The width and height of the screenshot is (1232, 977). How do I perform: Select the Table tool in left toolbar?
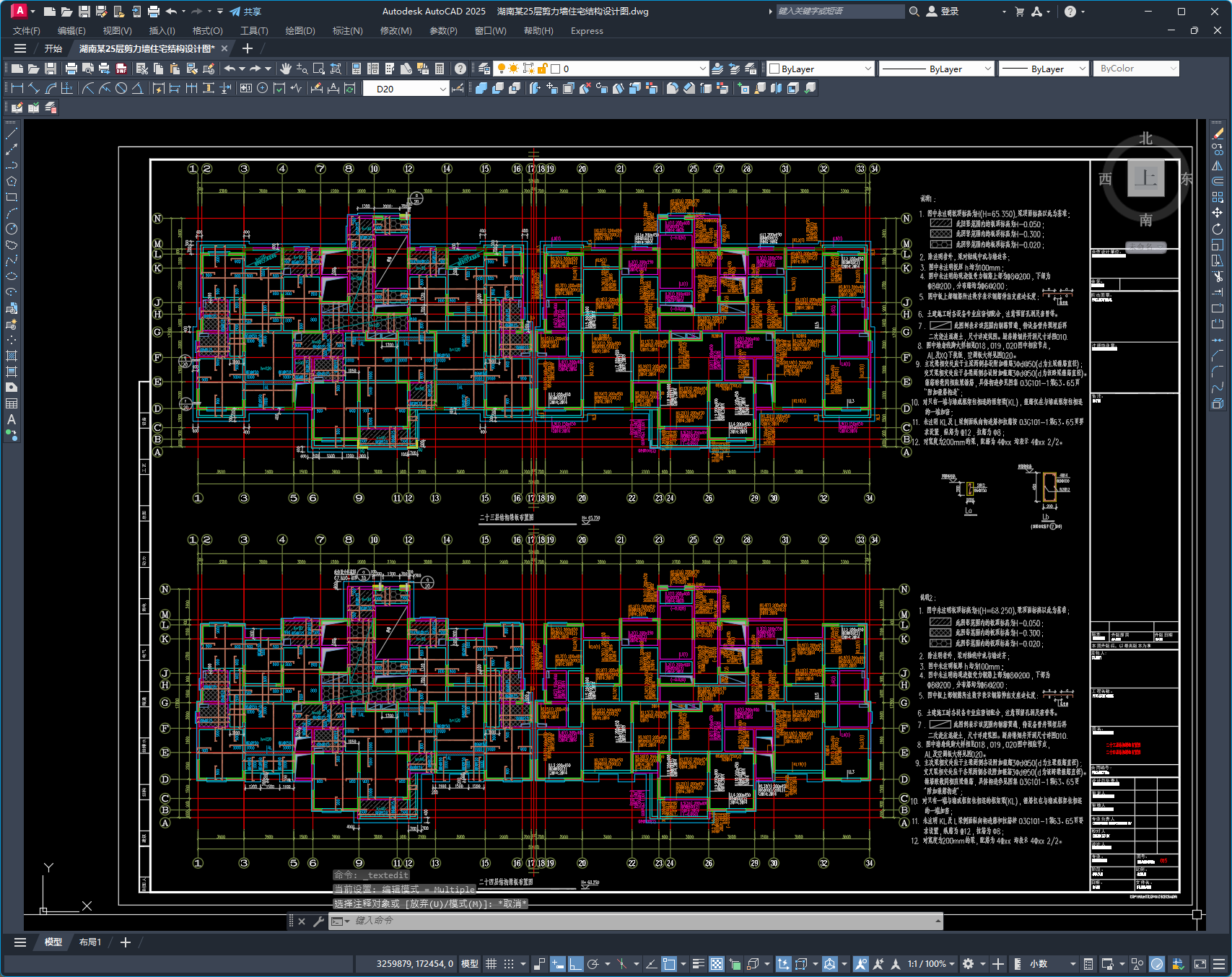click(x=12, y=403)
